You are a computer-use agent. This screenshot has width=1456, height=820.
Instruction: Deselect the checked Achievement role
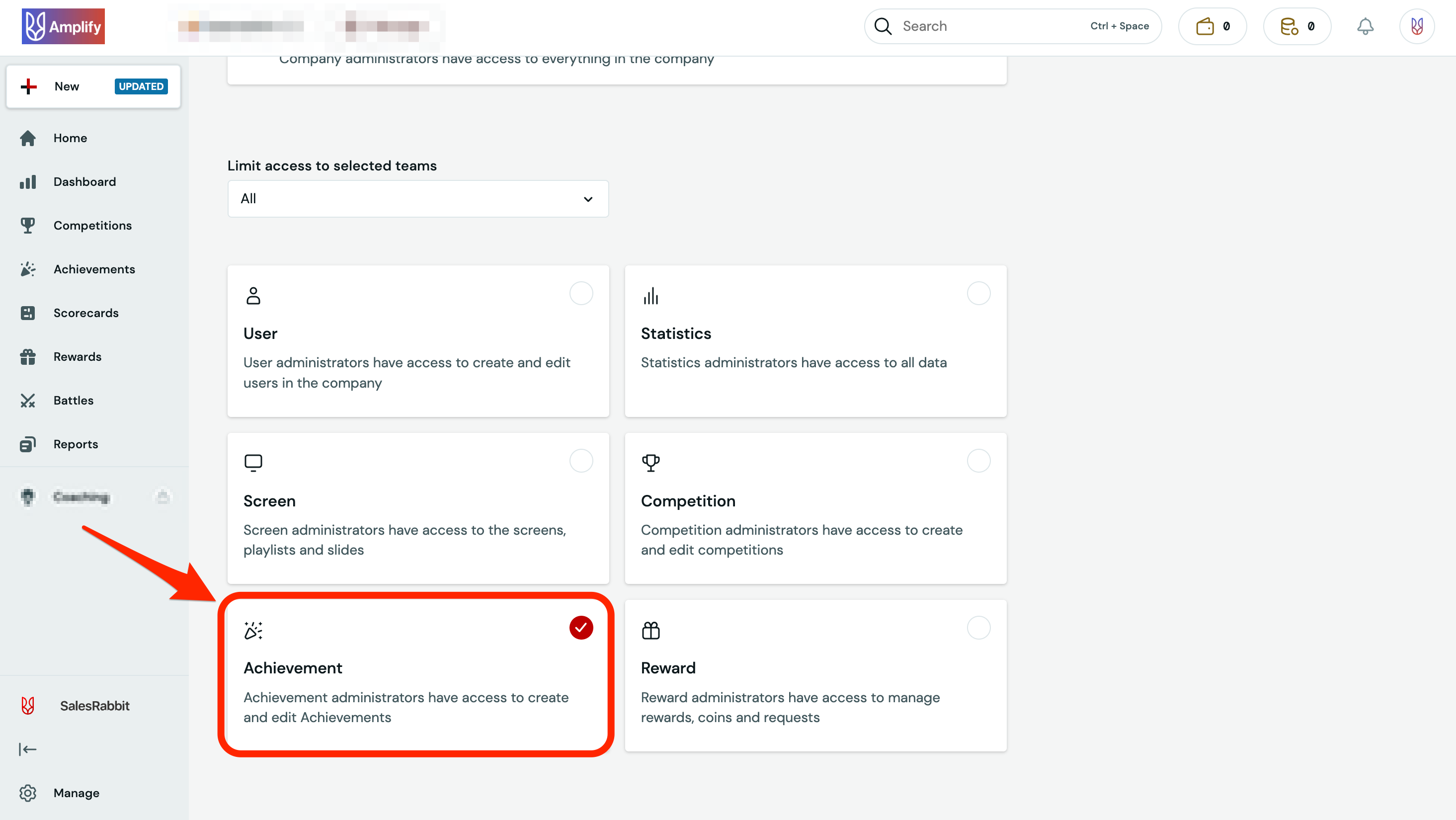coord(580,627)
